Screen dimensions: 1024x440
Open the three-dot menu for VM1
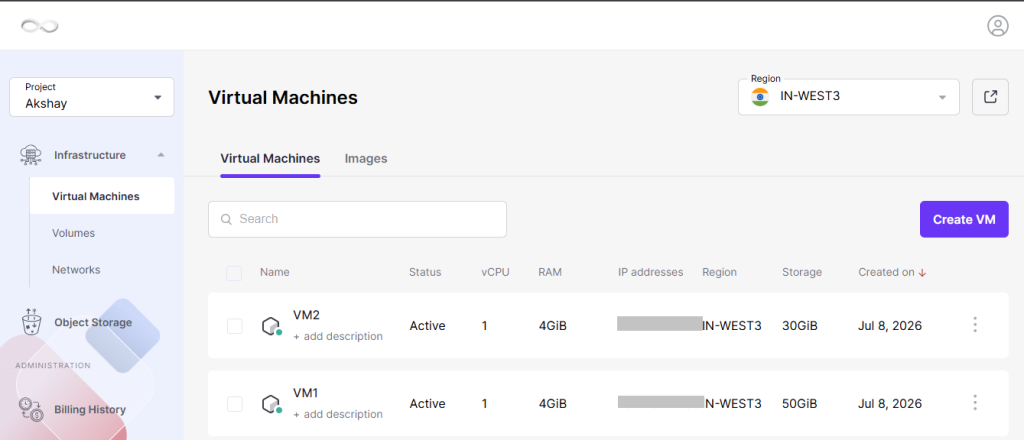tap(974, 403)
